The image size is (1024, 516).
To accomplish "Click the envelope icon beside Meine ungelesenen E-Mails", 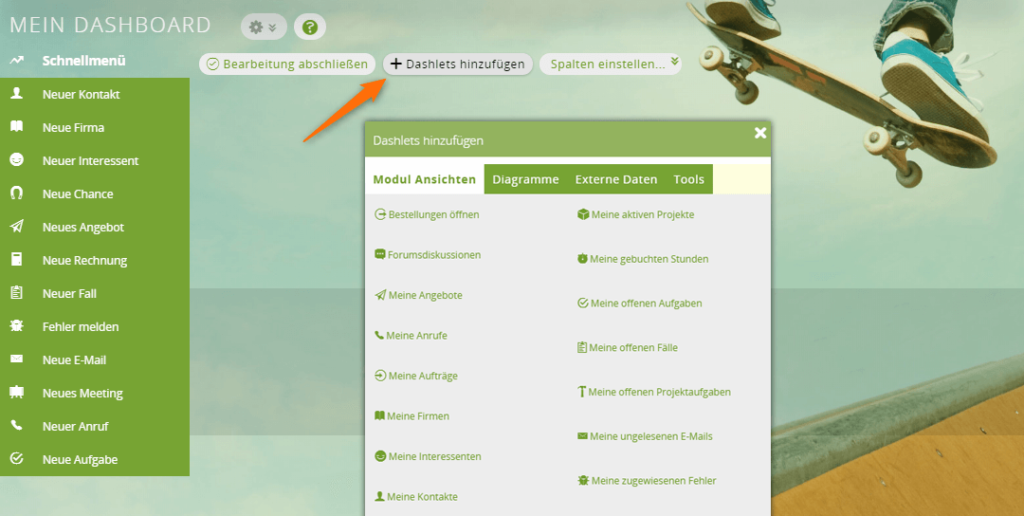I will click(583, 436).
